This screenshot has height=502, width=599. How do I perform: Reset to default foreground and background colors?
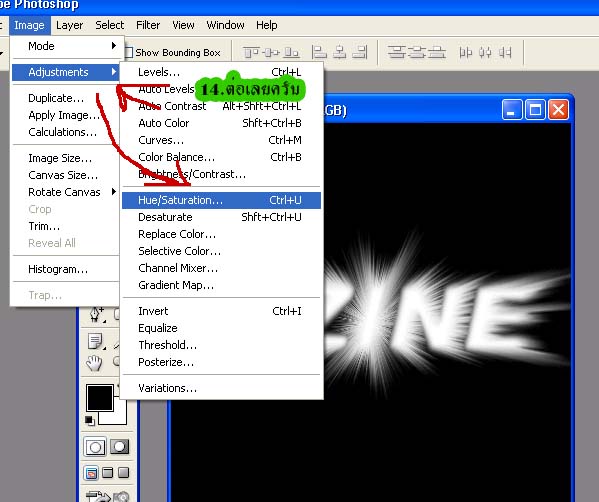click(90, 420)
